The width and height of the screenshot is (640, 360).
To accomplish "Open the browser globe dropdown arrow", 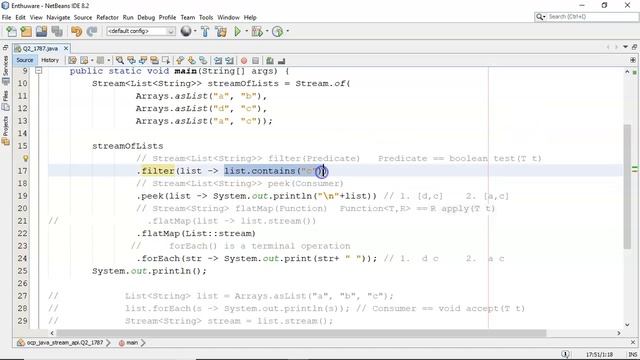I will pyautogui.click(x=195, y=31).
